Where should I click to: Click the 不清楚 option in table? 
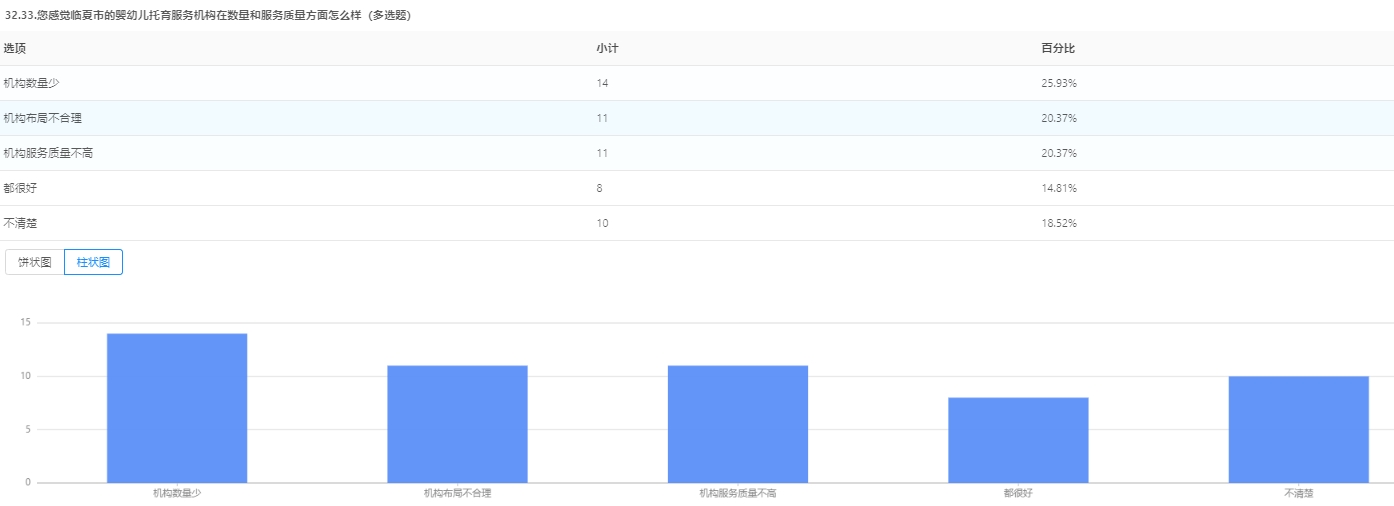click(x=20, y=223)
